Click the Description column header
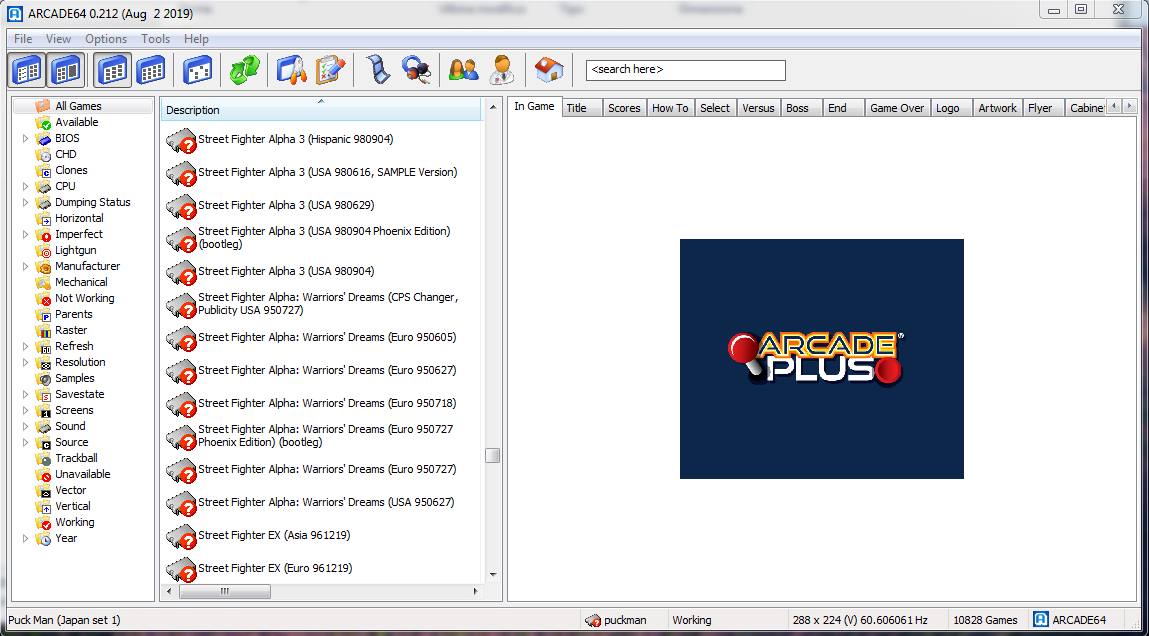 [322, 110]
